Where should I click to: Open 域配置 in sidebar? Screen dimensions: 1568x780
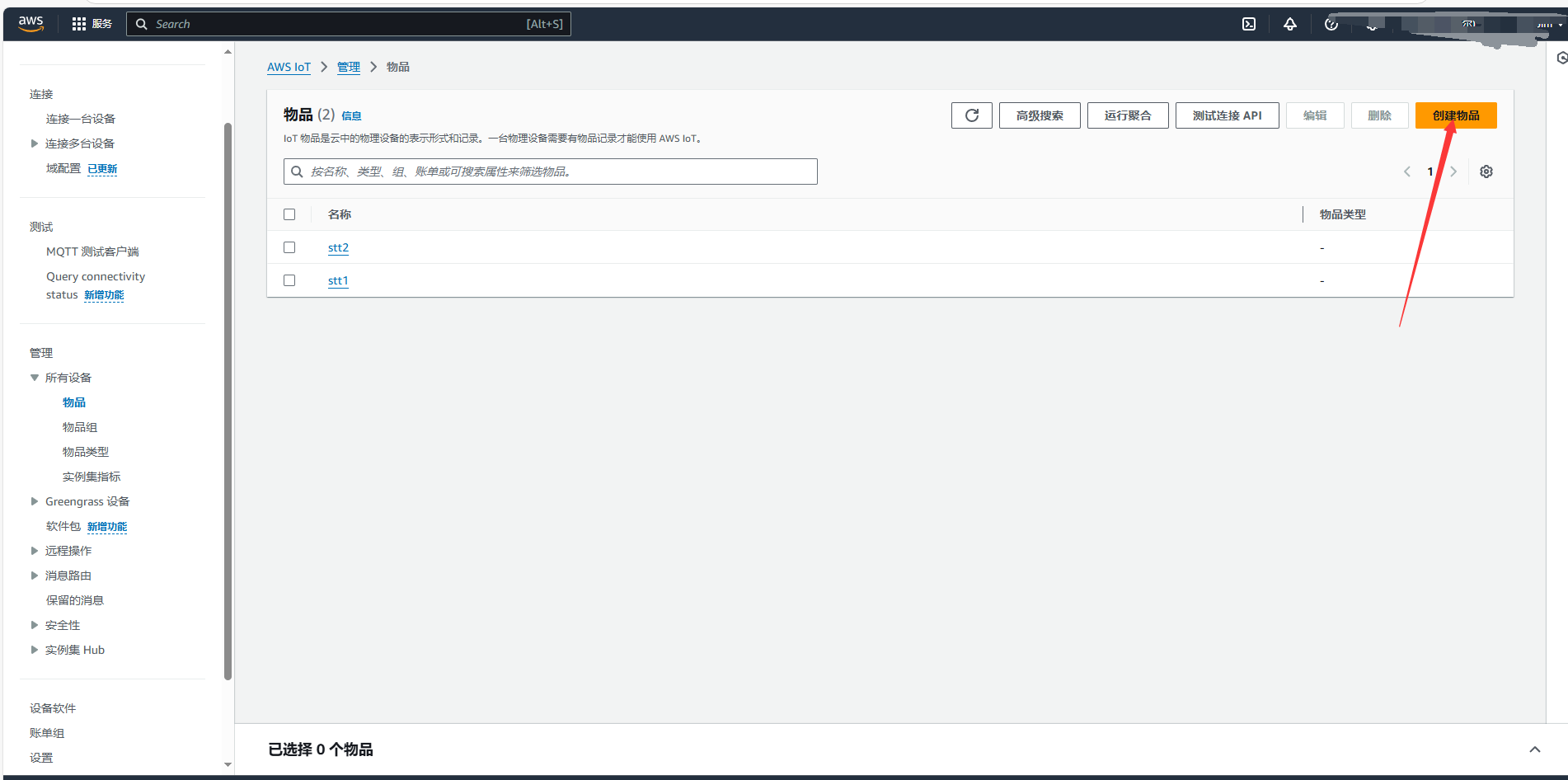click(x=63, y=168)
